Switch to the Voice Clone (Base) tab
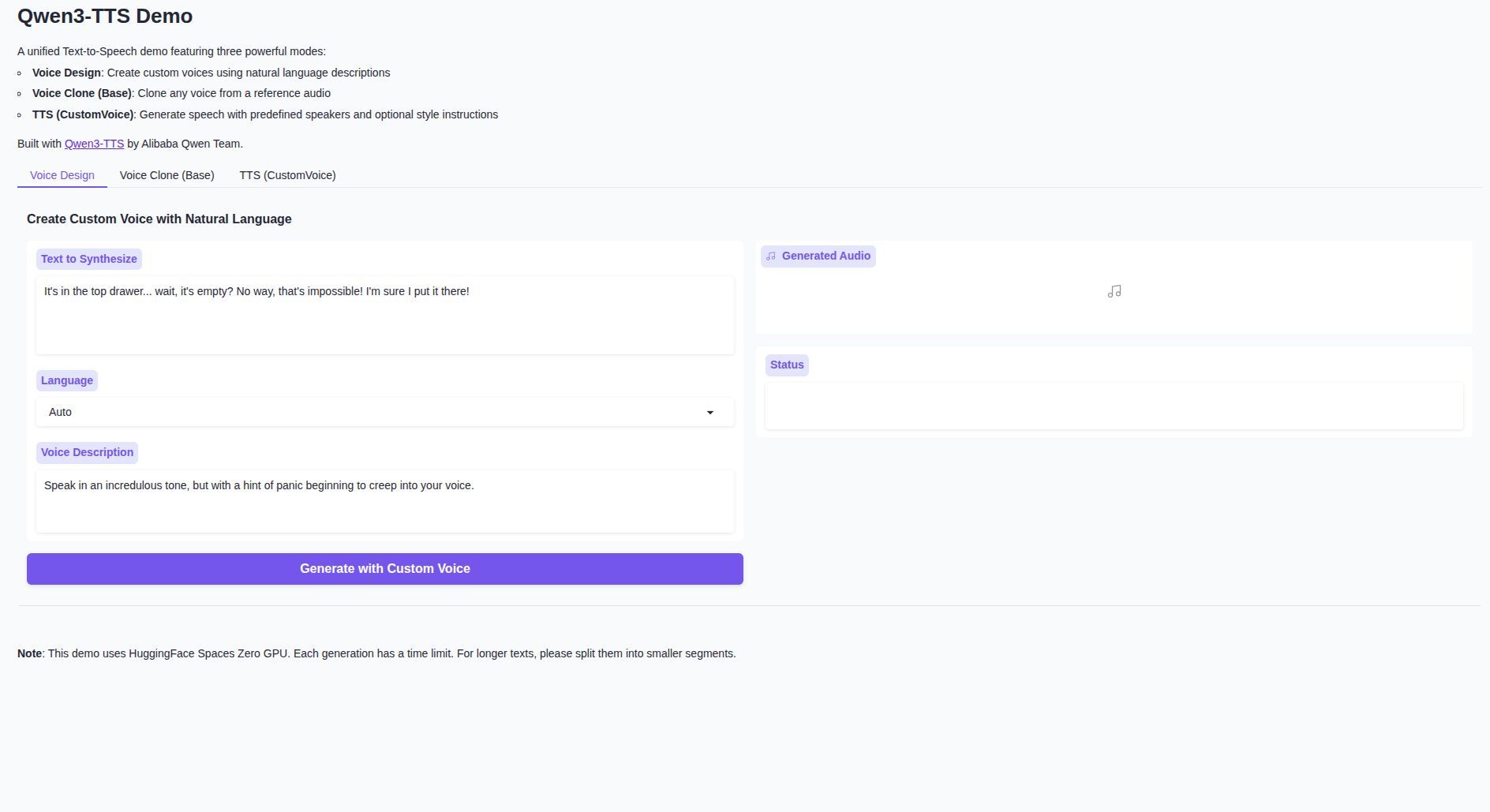 pos(167,175)
